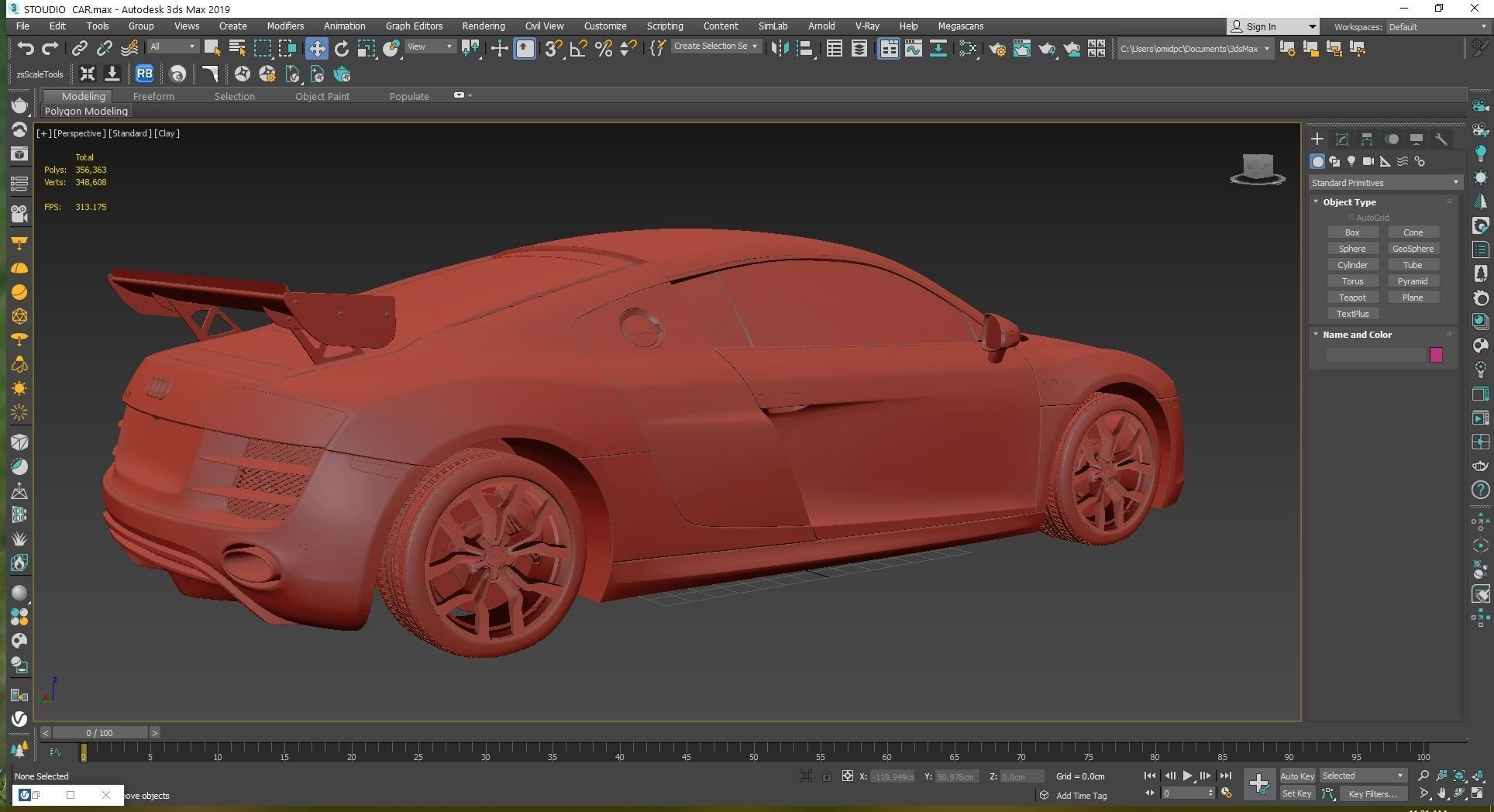Choose the Select and Scale tool
This screenshot has height=812, width=1494.
coord(367,49)
